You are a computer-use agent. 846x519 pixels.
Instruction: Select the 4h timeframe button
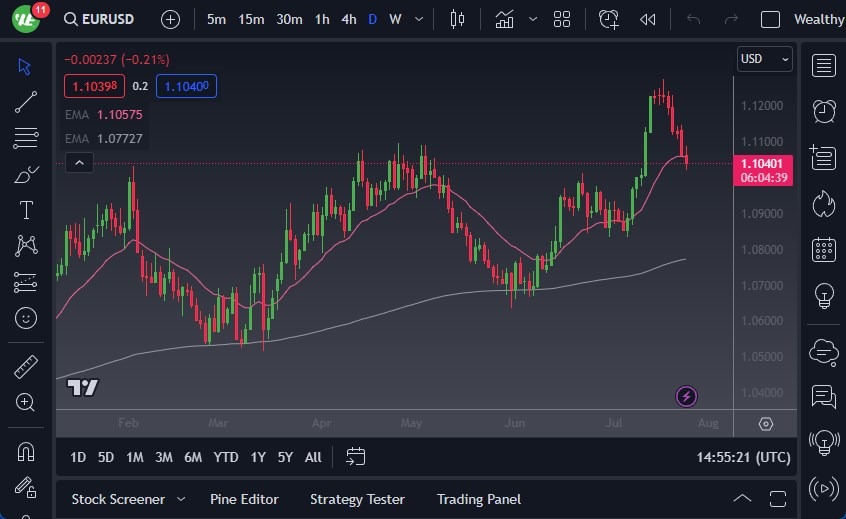(348, 19)
